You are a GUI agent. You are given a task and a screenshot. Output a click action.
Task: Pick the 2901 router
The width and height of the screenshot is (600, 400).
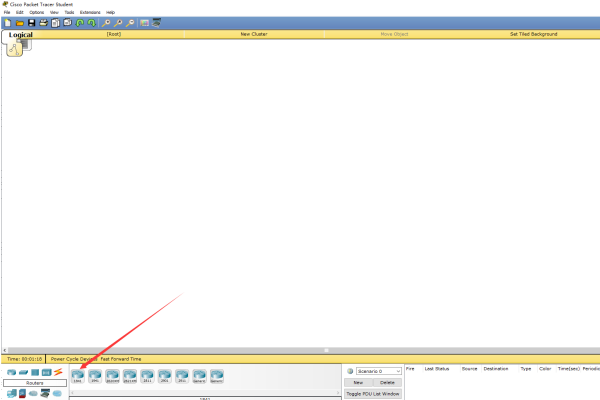pyautogui.click(x=165, y=376)
